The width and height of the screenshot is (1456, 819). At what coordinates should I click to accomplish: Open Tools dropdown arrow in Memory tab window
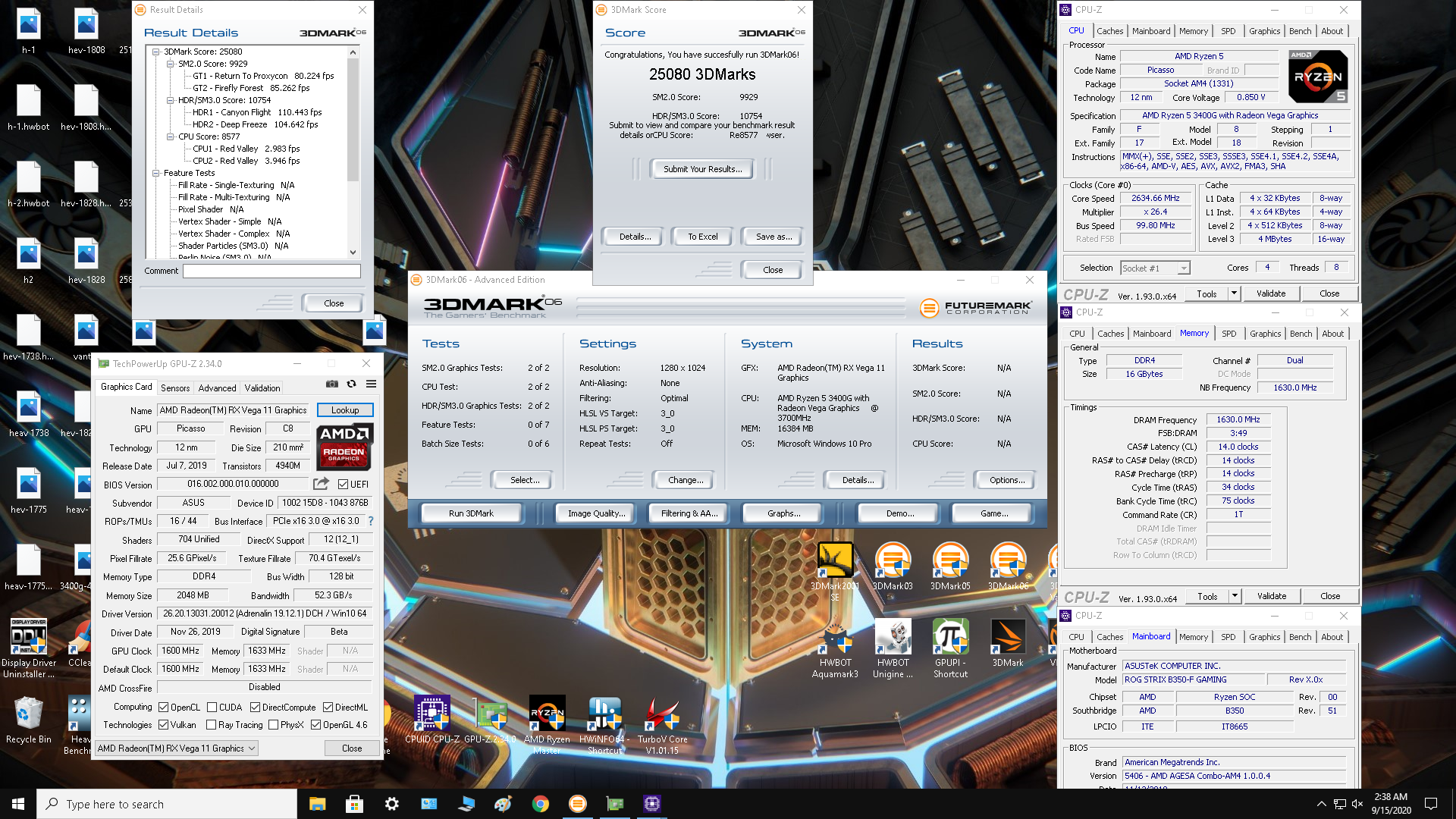tap(1235, 596)
